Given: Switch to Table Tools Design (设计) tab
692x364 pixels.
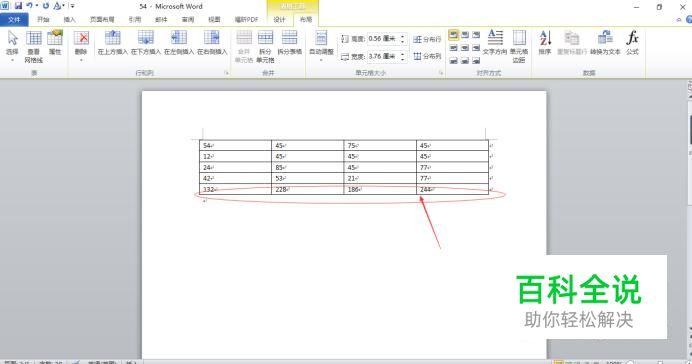Looking at the screenshot, I should (x=279, y=19).
